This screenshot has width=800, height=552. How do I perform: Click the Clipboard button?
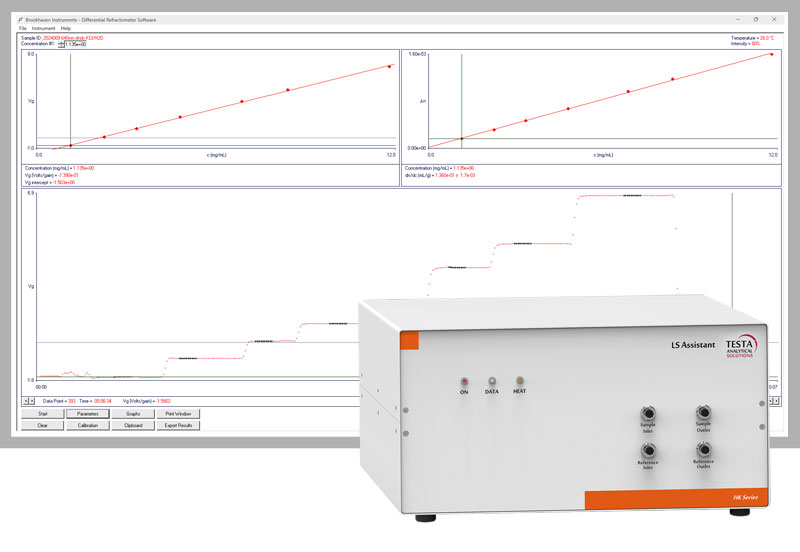[x=133, y=425]
